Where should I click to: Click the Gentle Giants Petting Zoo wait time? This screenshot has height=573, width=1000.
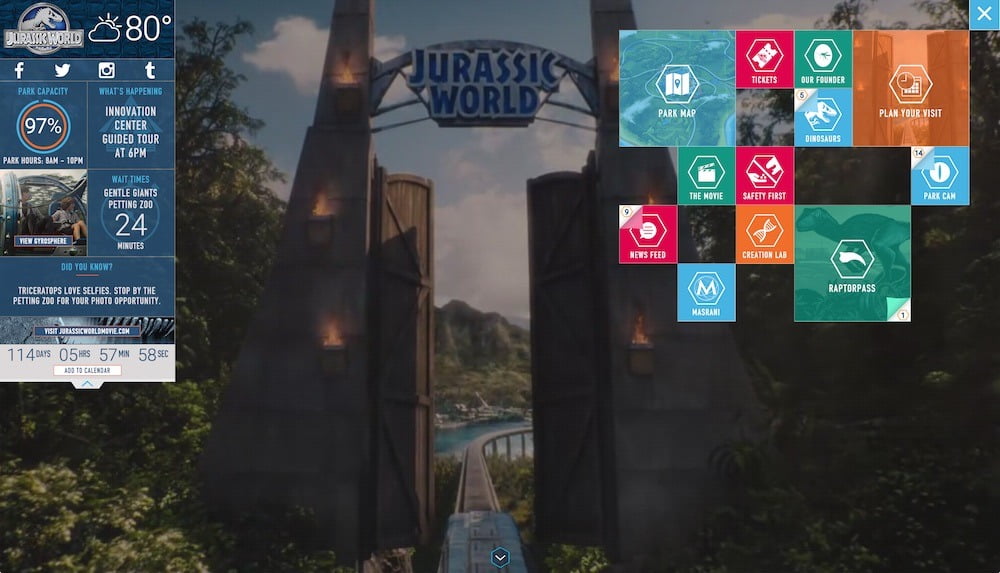pos(131,217)
